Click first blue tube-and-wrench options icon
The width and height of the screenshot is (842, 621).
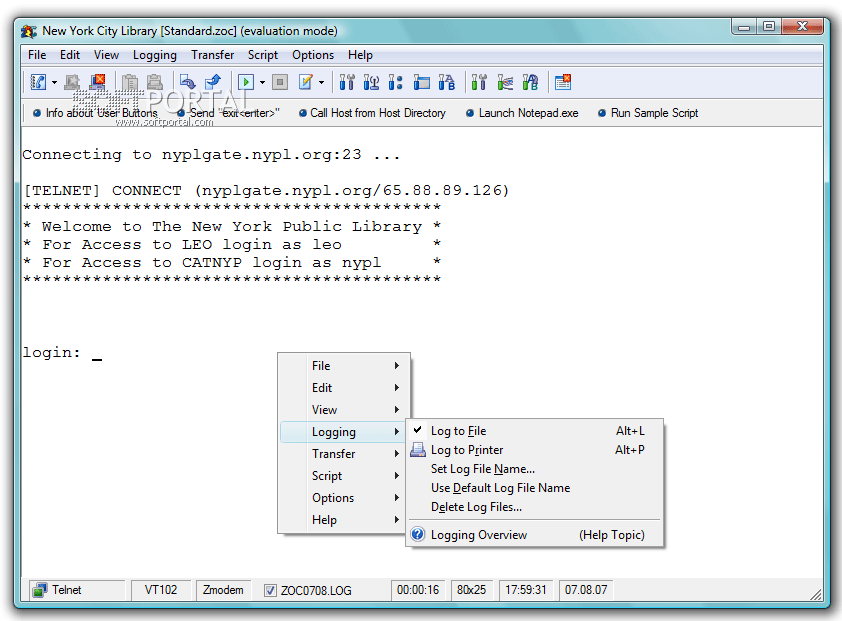(x=347, y=82)
